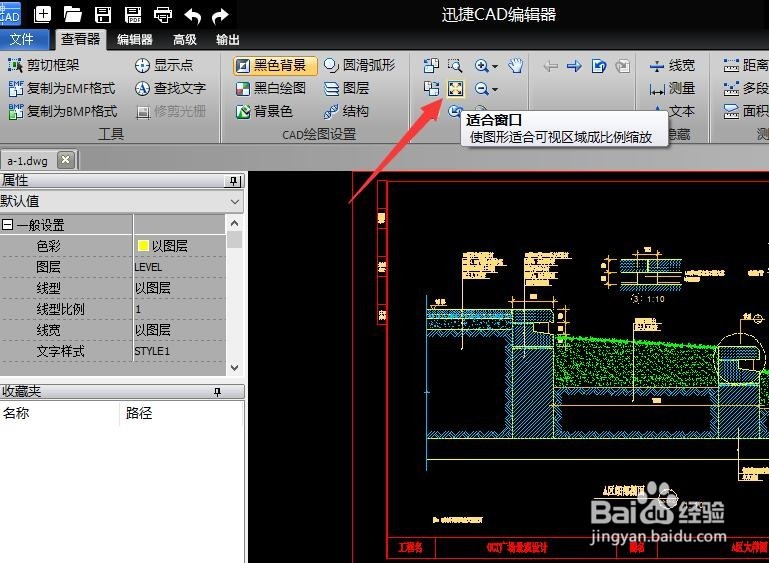Toggle the 黑色背景 black background option
This screenshot has height=563, width=769.
[275, 65]
